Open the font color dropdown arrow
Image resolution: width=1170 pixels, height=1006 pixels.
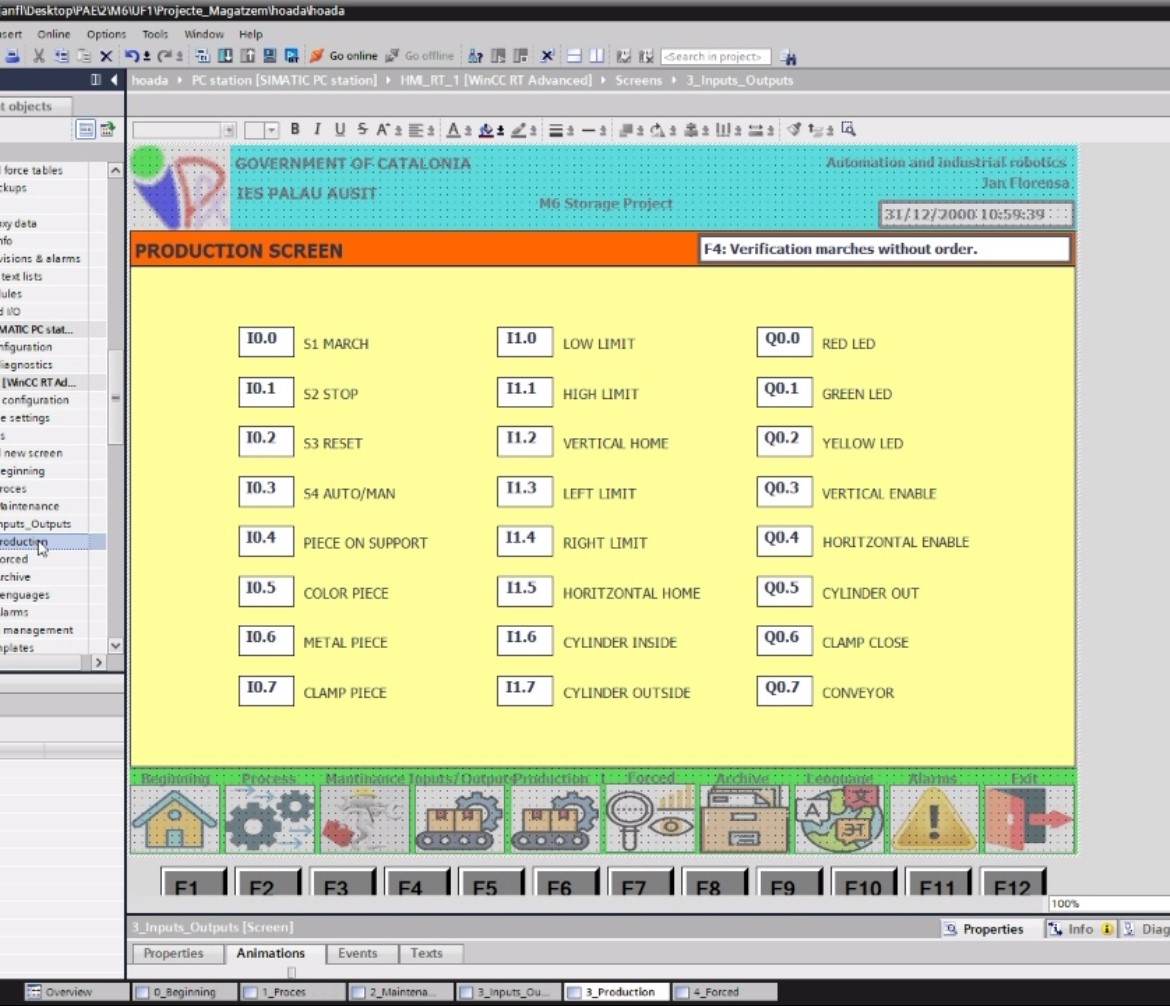[467, 131]
